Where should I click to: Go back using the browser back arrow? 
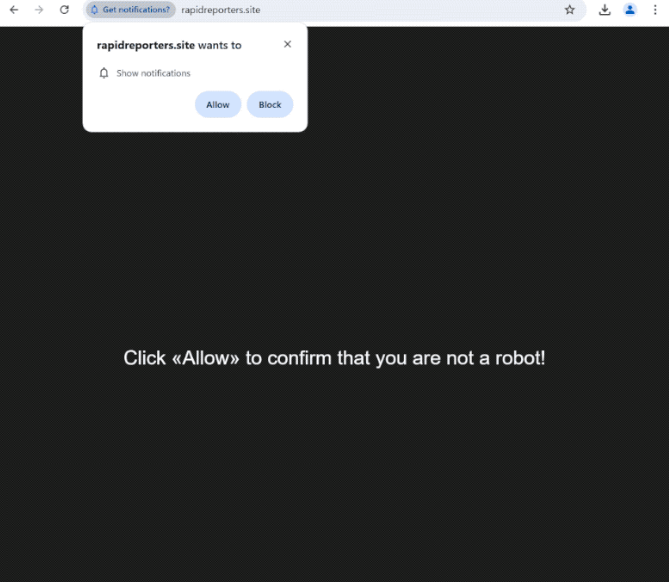(14, 10)
